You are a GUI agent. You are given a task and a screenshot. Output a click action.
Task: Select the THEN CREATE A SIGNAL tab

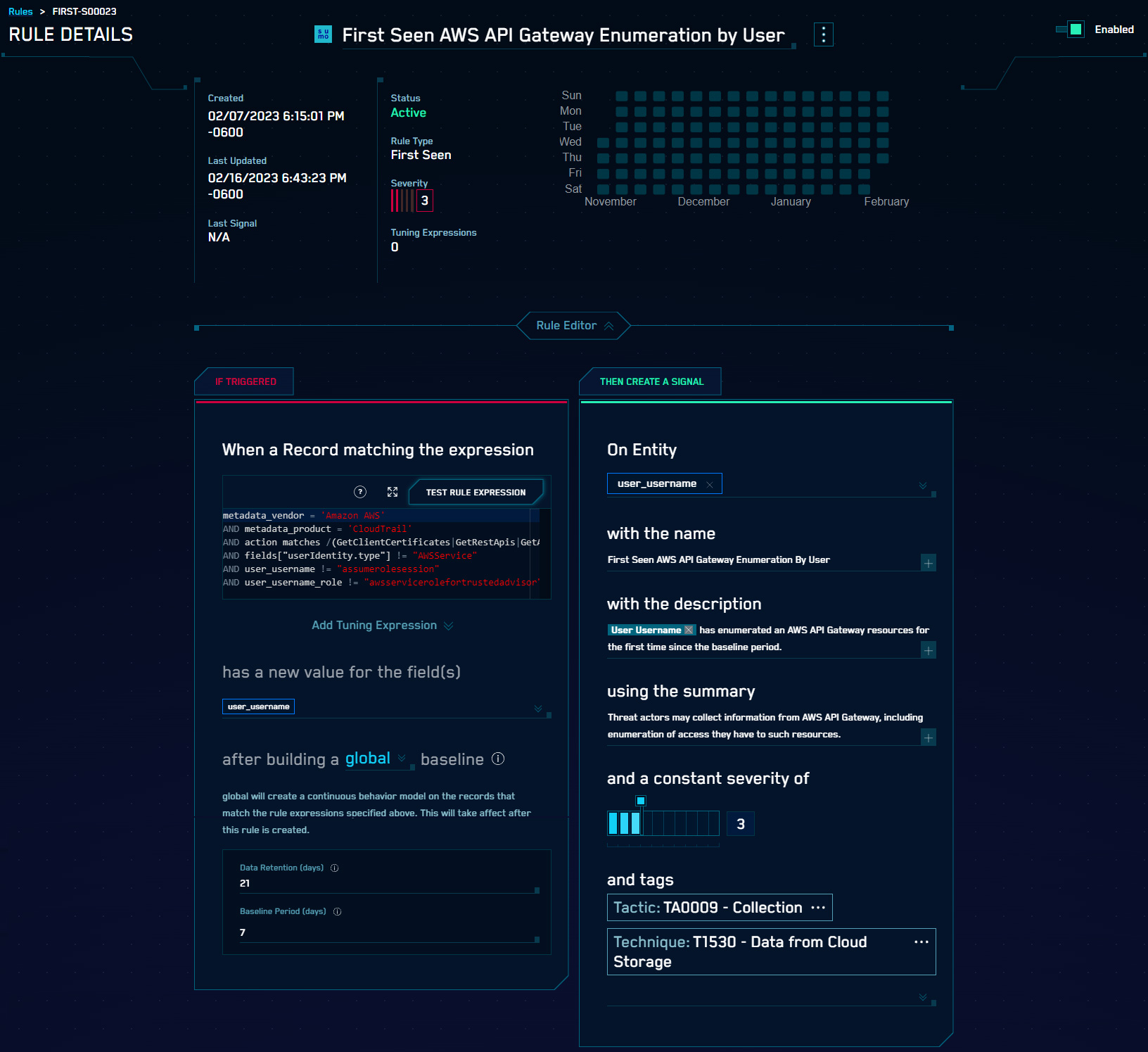[651, 381]
